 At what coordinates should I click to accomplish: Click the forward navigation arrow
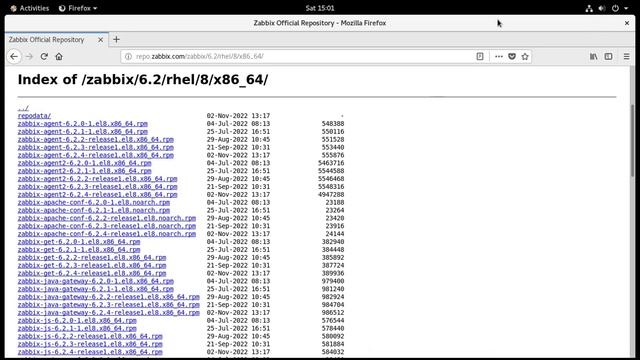click(x=29, y=56)
